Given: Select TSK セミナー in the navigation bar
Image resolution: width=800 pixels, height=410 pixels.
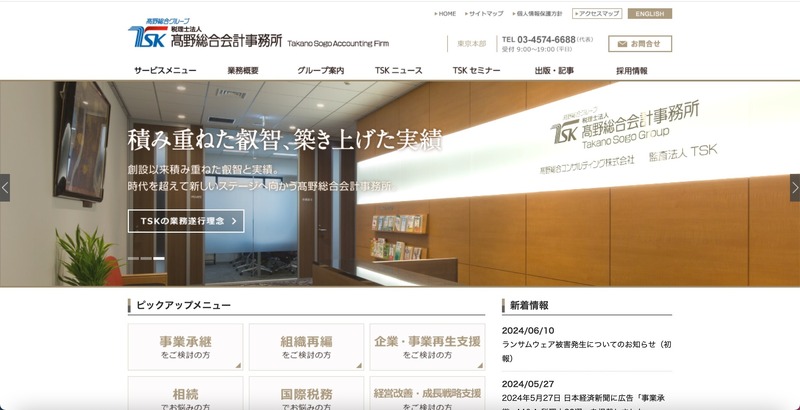Looking at the screenshot, I should tap(476, 71).
